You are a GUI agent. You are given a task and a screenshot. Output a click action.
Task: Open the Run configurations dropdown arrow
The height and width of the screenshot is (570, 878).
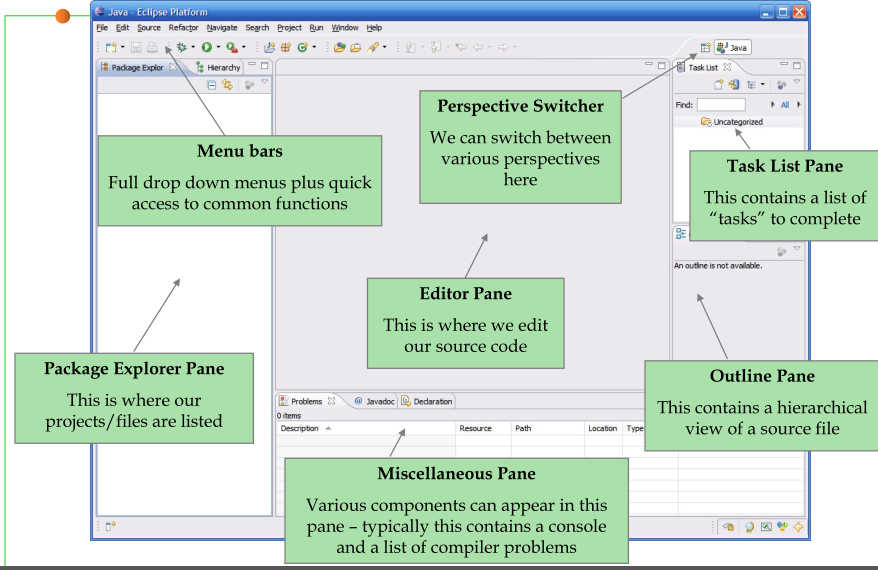pos(218,47)
